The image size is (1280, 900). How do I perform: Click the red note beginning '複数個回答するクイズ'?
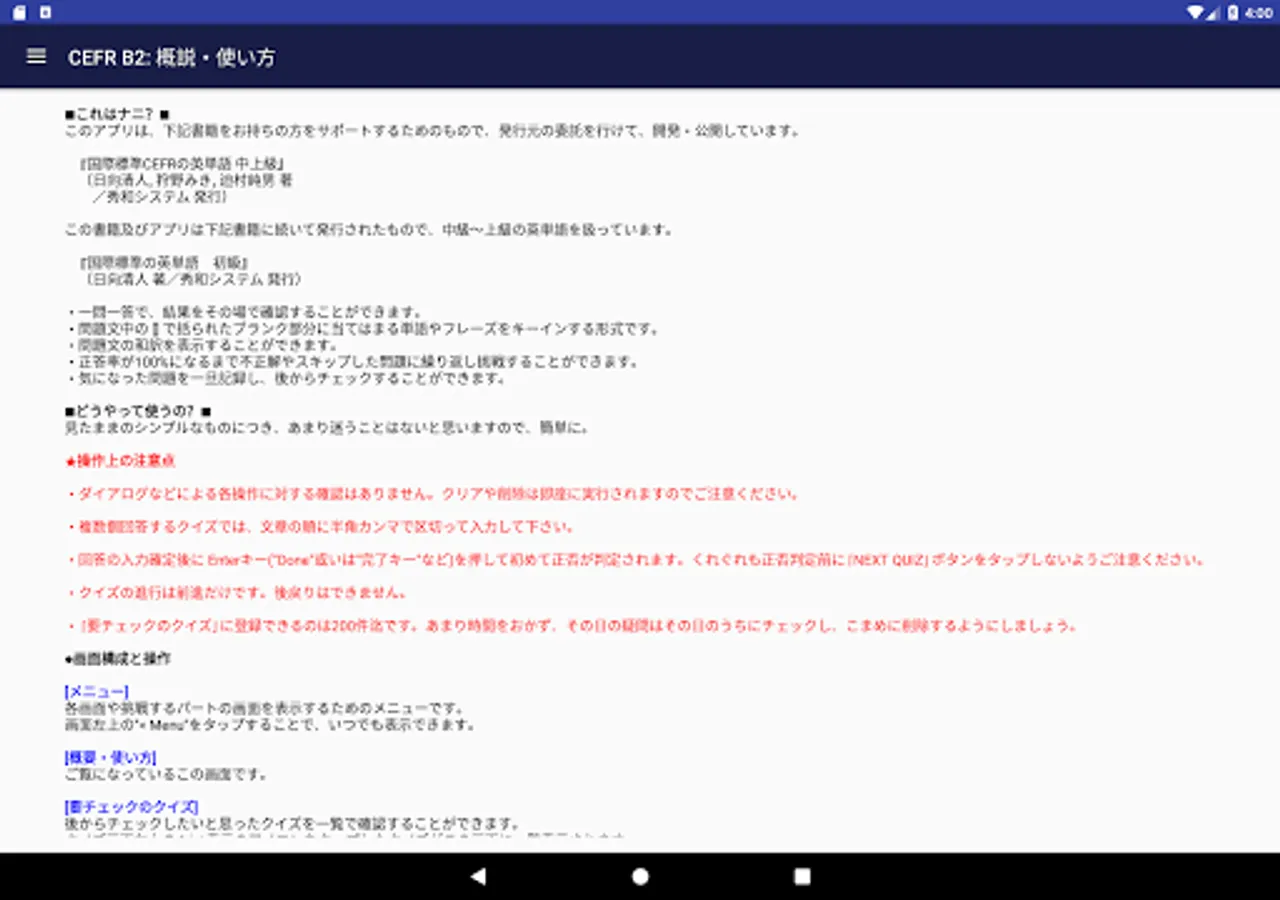coord(320,527)
